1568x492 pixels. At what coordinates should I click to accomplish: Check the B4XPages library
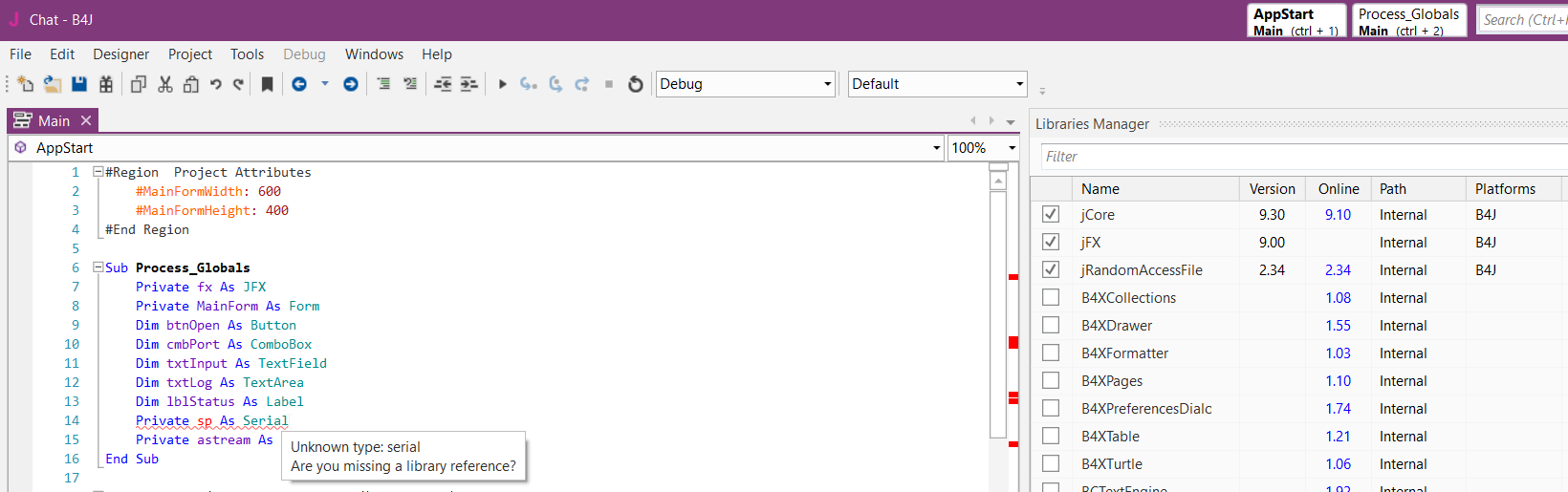[1051, 380]
